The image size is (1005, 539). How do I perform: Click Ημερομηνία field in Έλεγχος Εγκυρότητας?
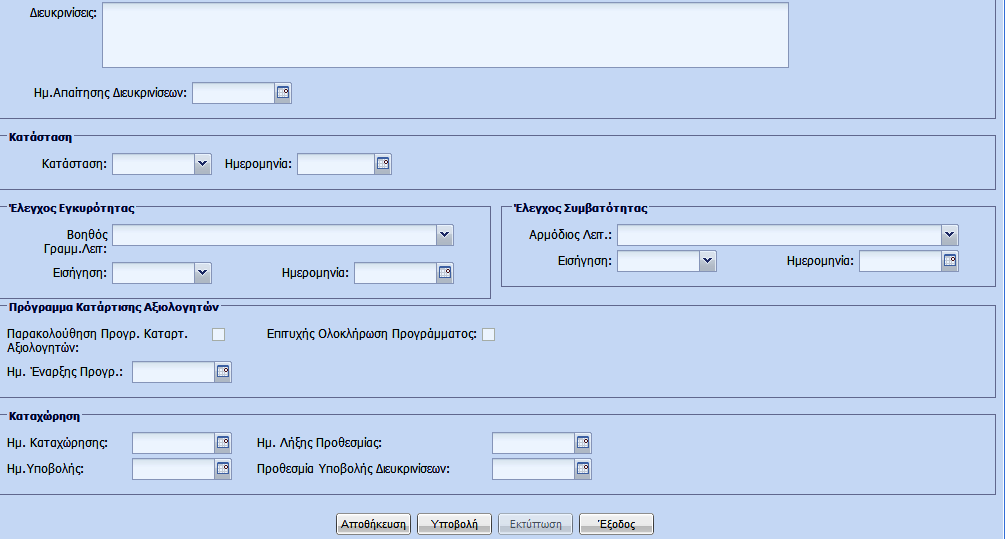coord(395,273)
